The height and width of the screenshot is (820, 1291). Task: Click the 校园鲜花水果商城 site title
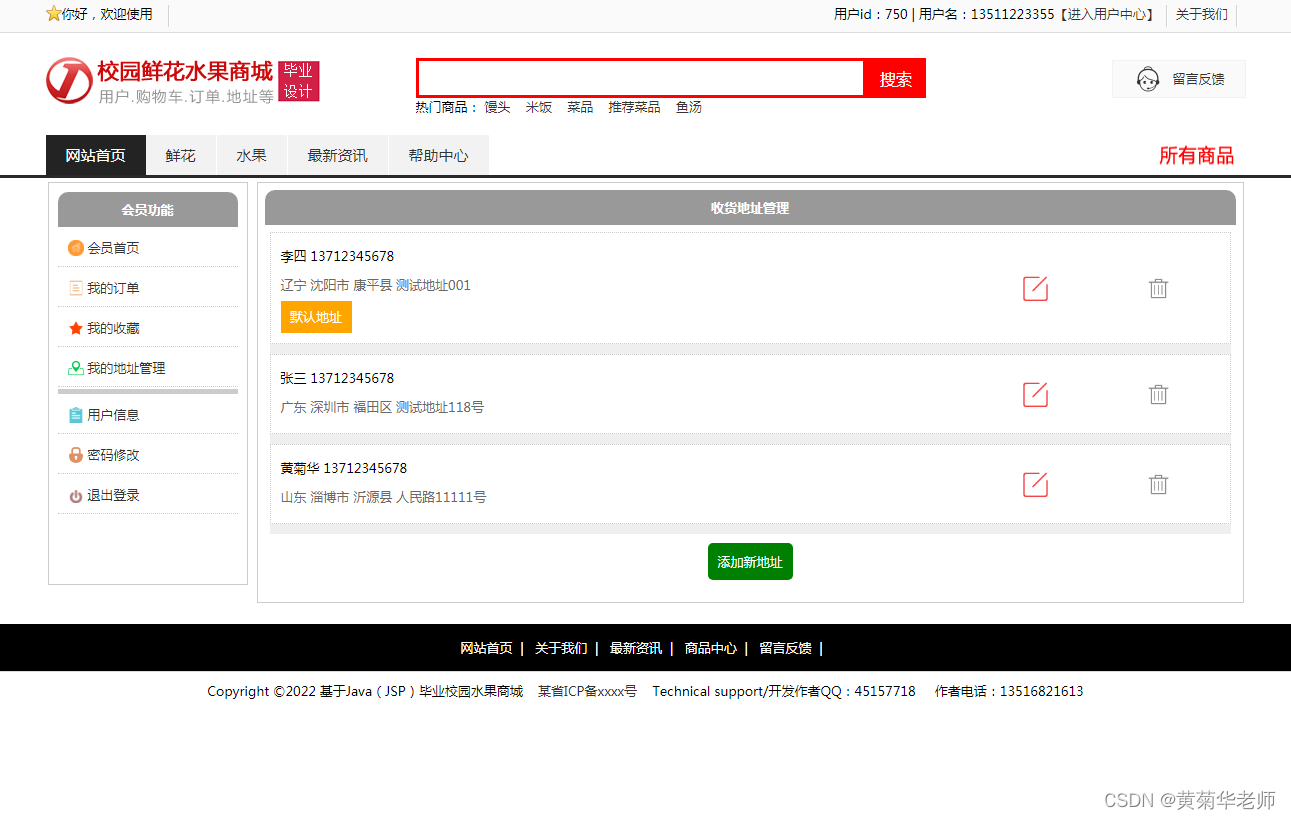click(185, 71)
